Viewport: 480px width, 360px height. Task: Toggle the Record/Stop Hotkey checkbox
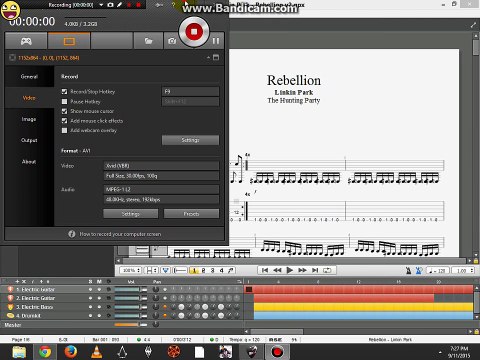[64, 91]
